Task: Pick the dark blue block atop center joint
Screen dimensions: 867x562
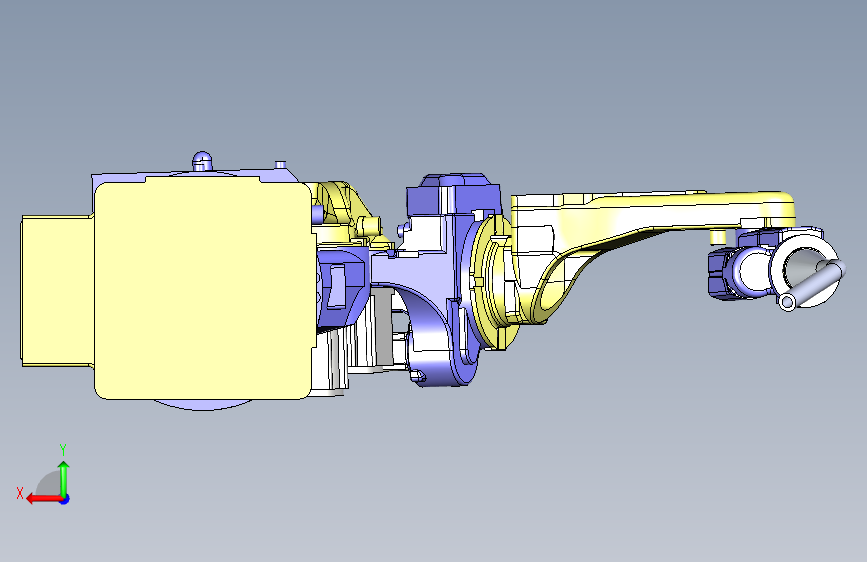Action: point(453,194)
